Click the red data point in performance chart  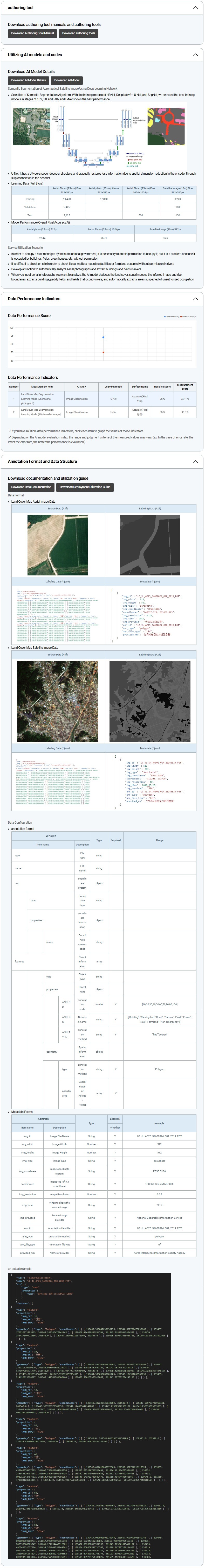[x=104, y=352]
